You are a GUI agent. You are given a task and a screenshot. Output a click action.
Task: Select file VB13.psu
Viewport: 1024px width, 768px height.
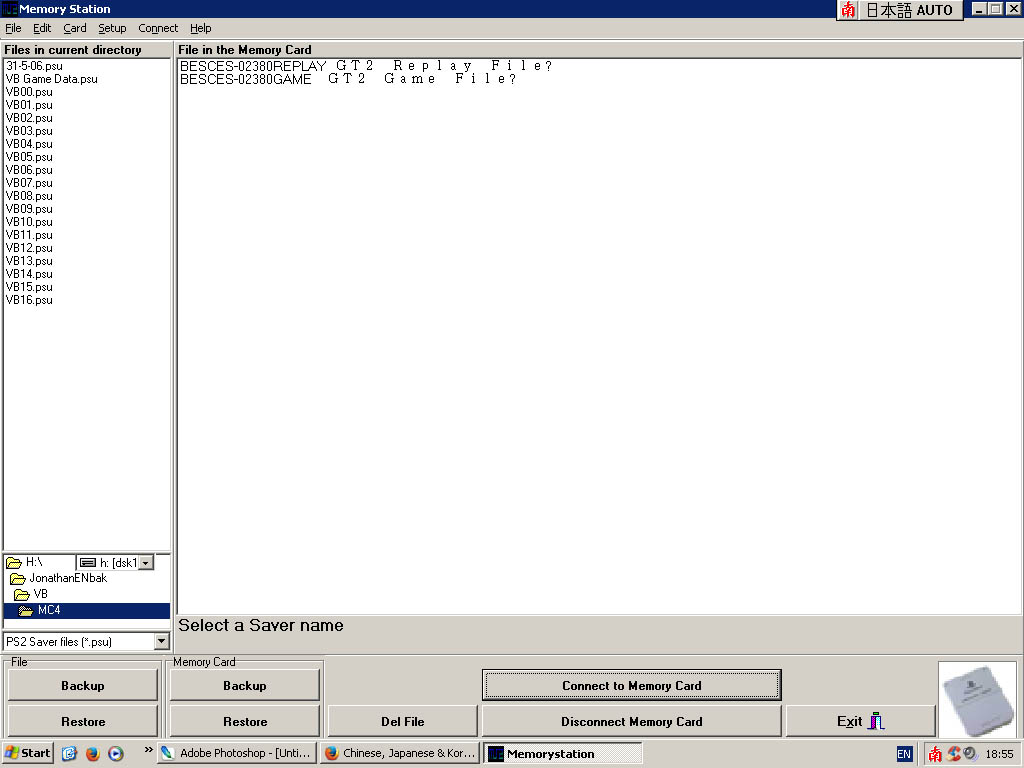coord(29,261)
